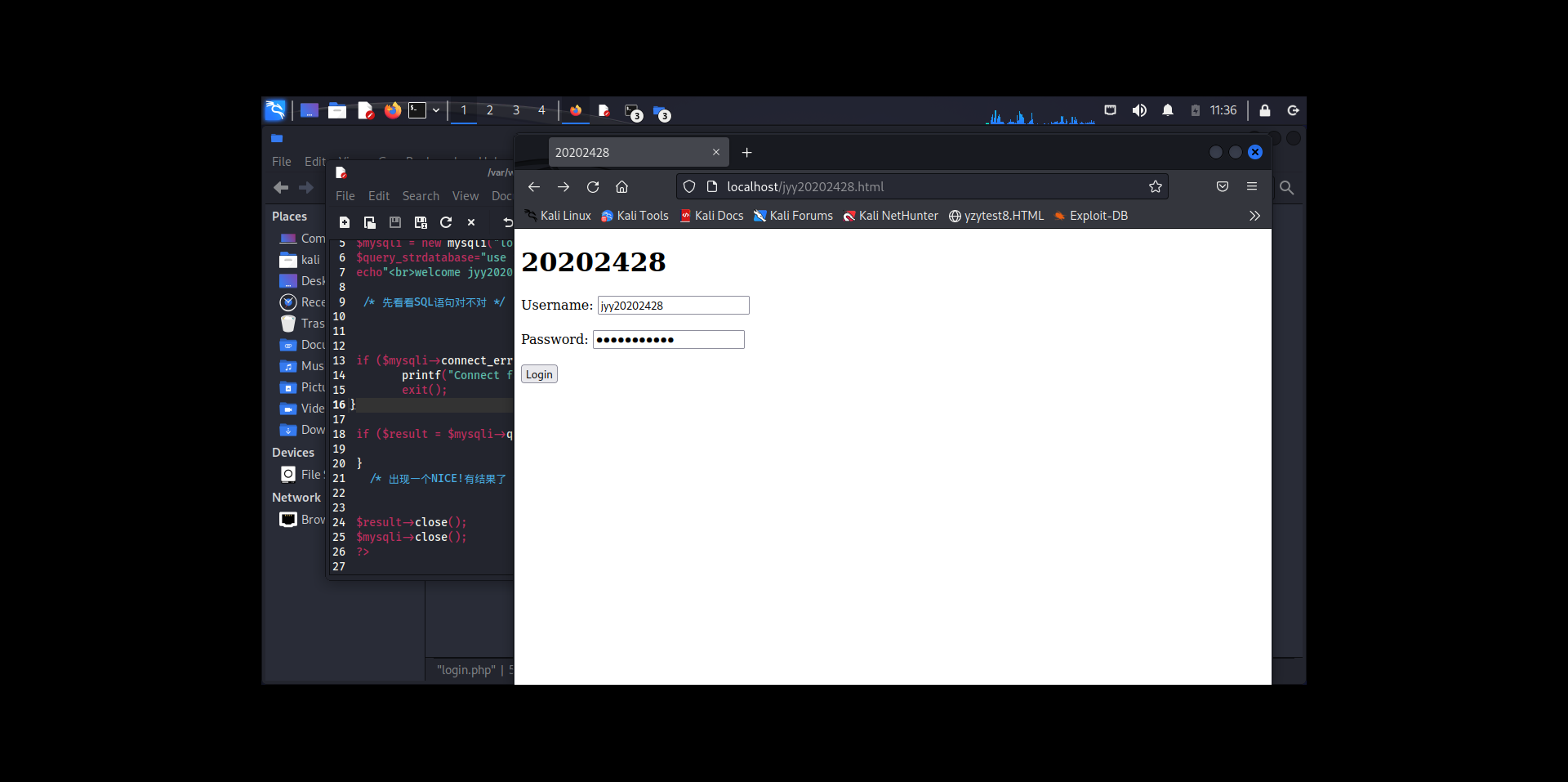Switch to workspace 3
This screenshot has width=1568, height=782.
[x=516, y=110]
